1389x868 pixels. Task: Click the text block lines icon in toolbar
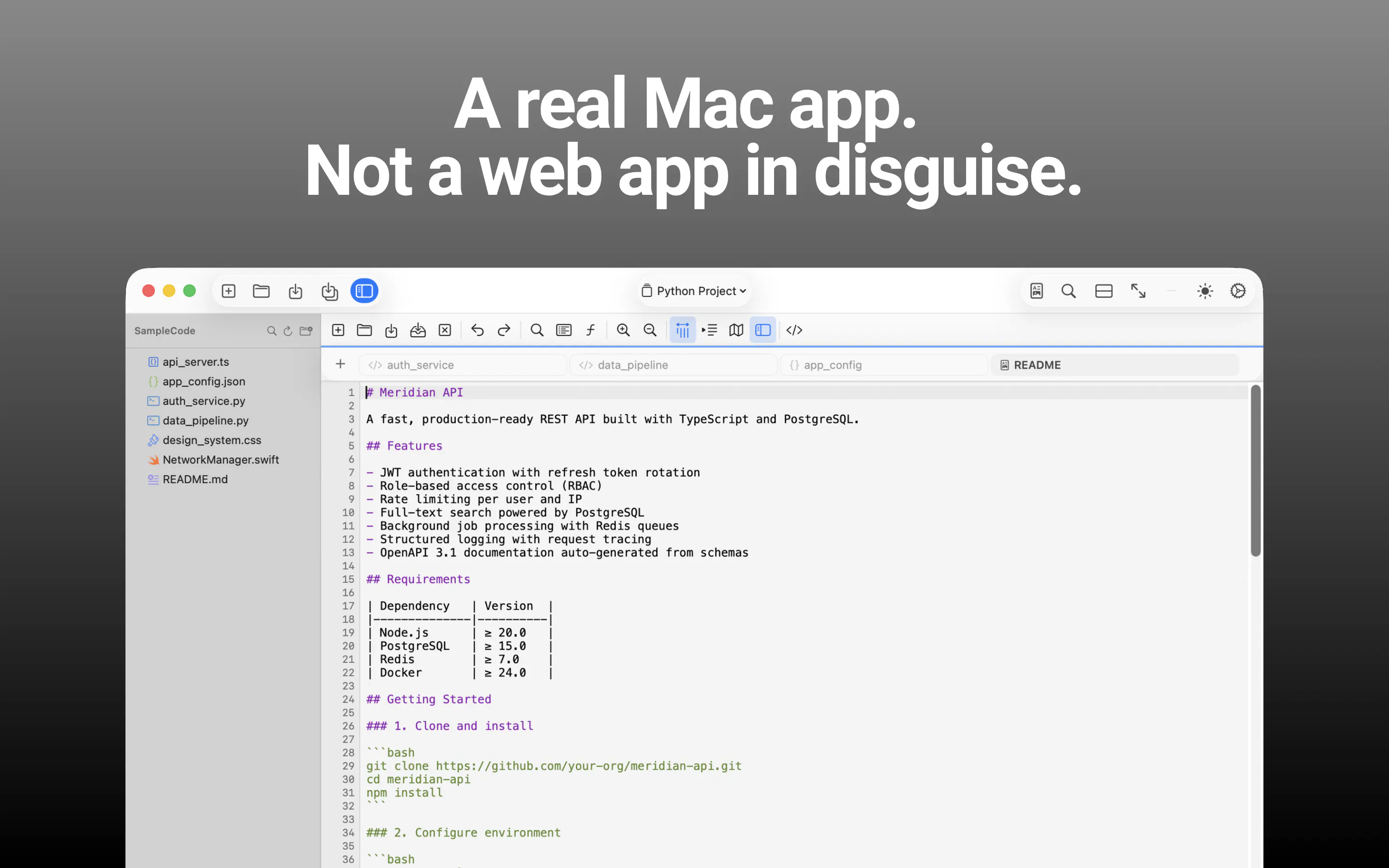click(x=564, y=330)
